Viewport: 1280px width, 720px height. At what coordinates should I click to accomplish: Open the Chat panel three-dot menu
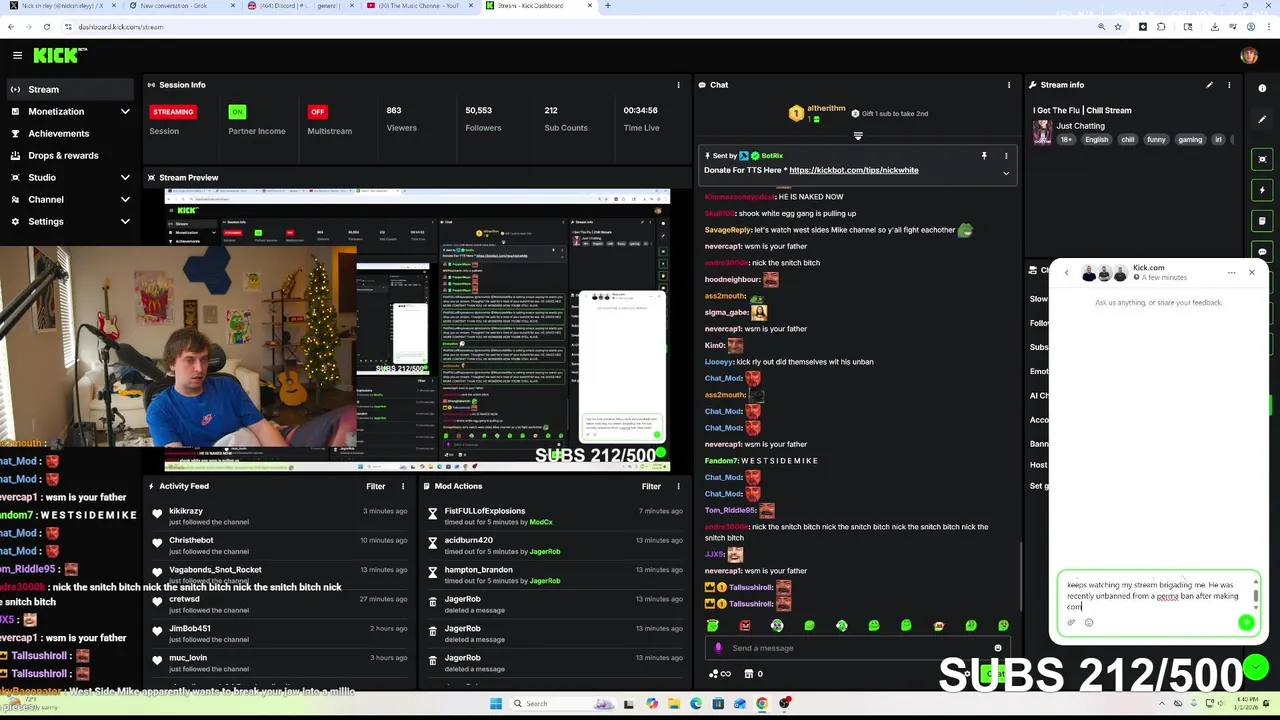pos(1008,85)
